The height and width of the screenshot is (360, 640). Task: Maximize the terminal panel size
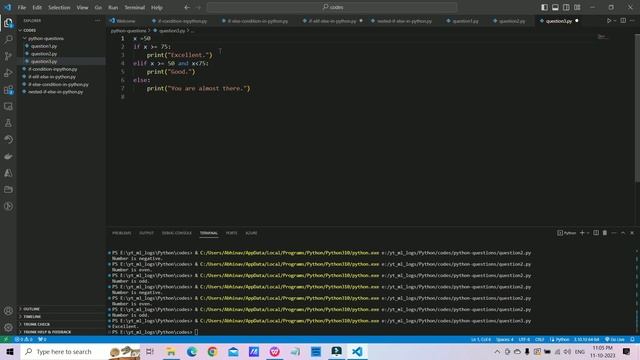(623, 233)
